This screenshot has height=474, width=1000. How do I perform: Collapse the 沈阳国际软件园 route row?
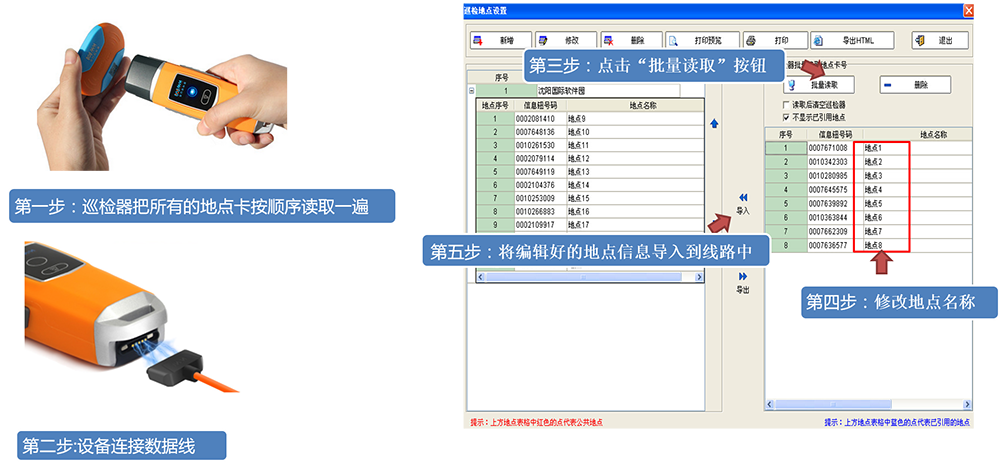471,90
